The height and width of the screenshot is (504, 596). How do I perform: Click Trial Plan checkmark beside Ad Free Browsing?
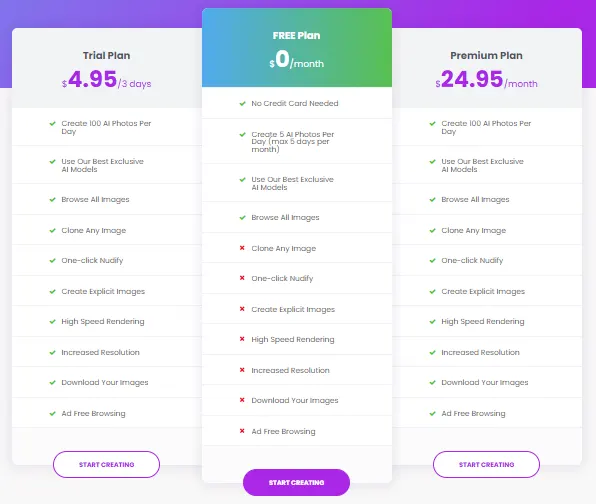point(52,414)
